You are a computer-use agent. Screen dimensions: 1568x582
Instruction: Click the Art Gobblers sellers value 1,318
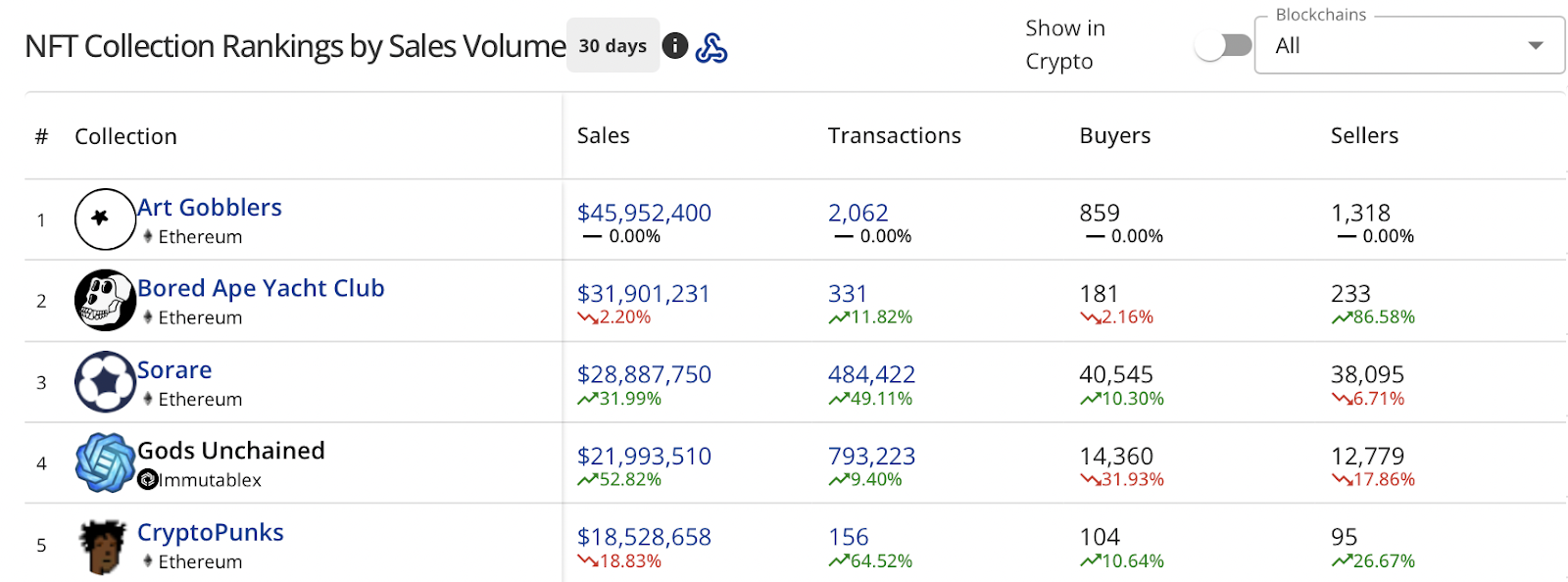pos(1361,213)
